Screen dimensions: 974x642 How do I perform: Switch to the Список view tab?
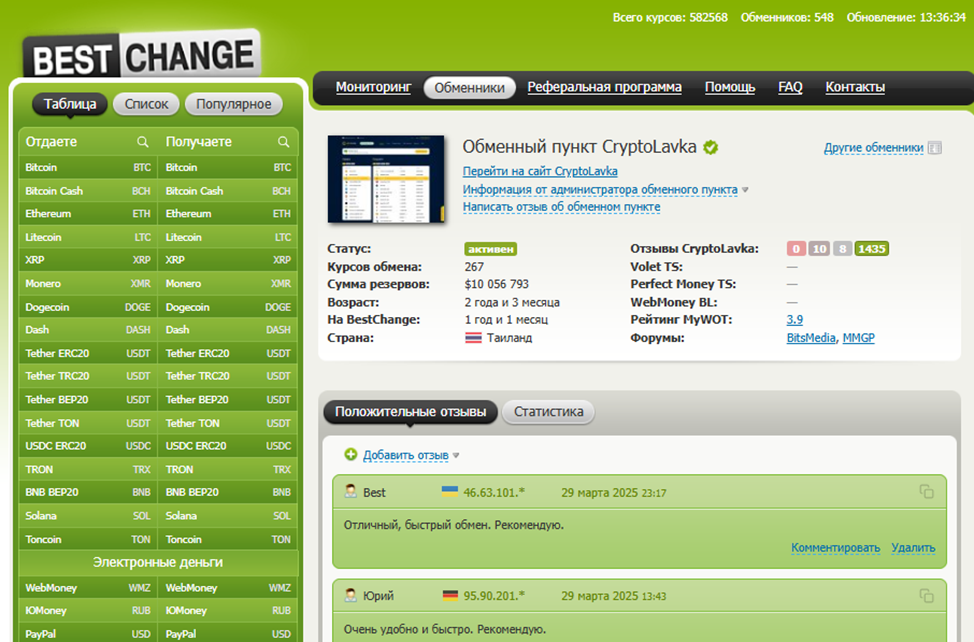click(x=146, y=104)
